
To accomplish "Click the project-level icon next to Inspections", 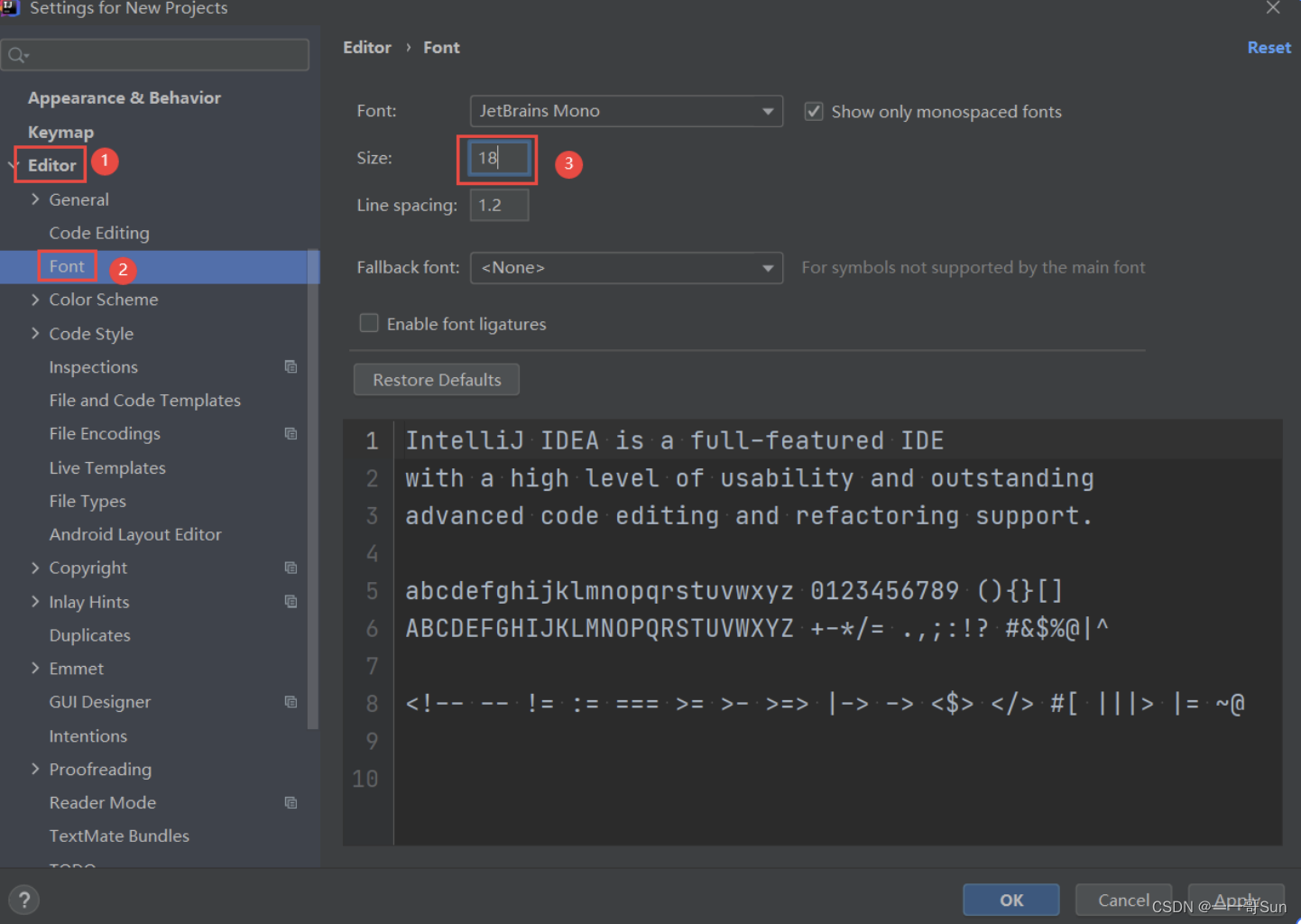I will pos(291,366).
